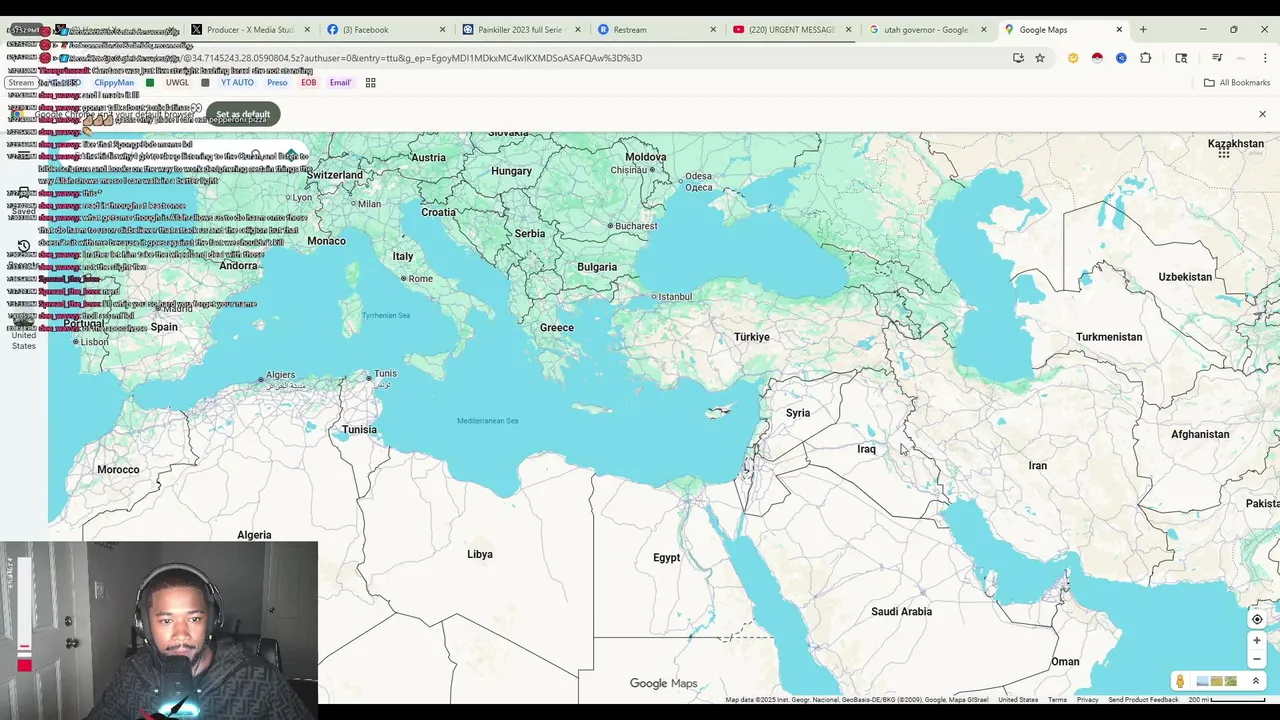Click the Bucharest city marker
1280x720 pixels.
(x=610, y=226)
